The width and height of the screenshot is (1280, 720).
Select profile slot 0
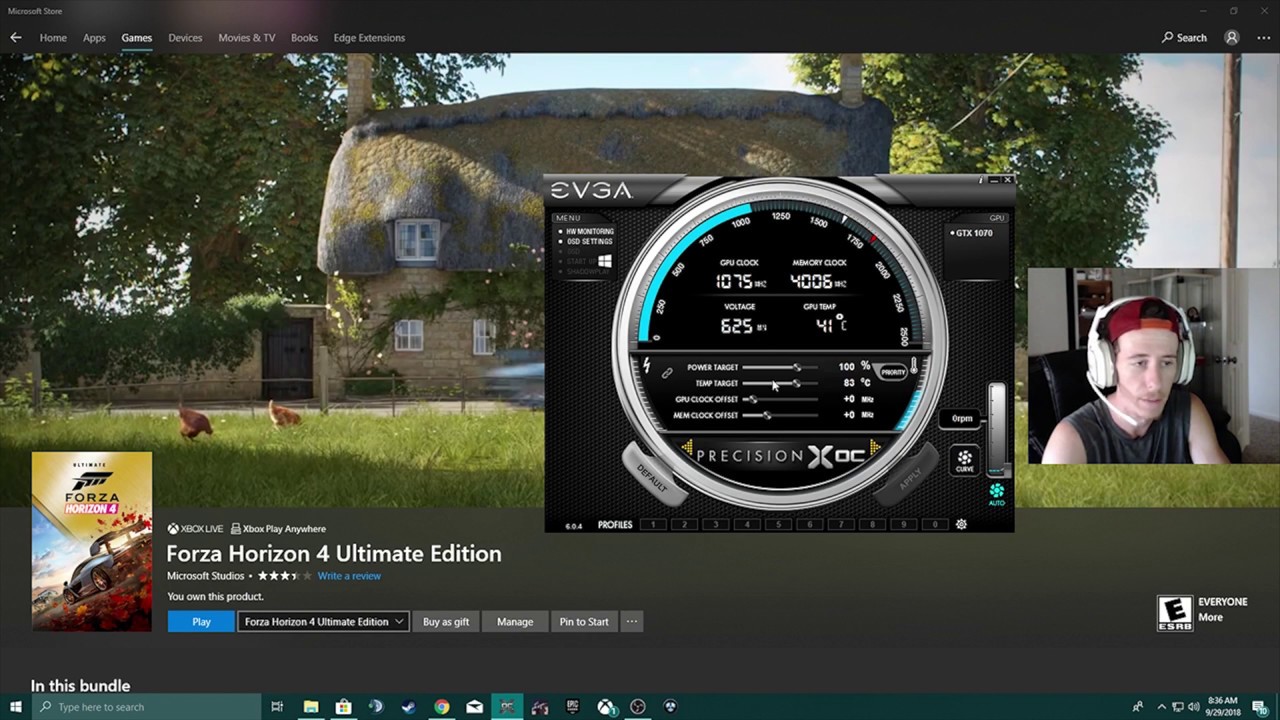(934, 524)
